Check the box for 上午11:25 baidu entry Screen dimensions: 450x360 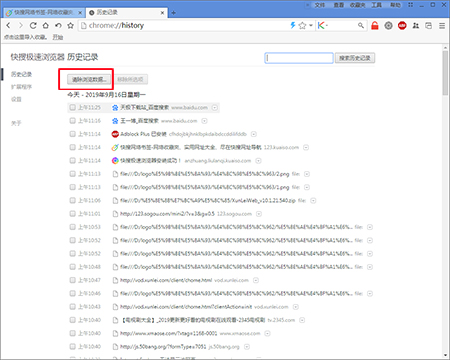(x=72, y=107)
